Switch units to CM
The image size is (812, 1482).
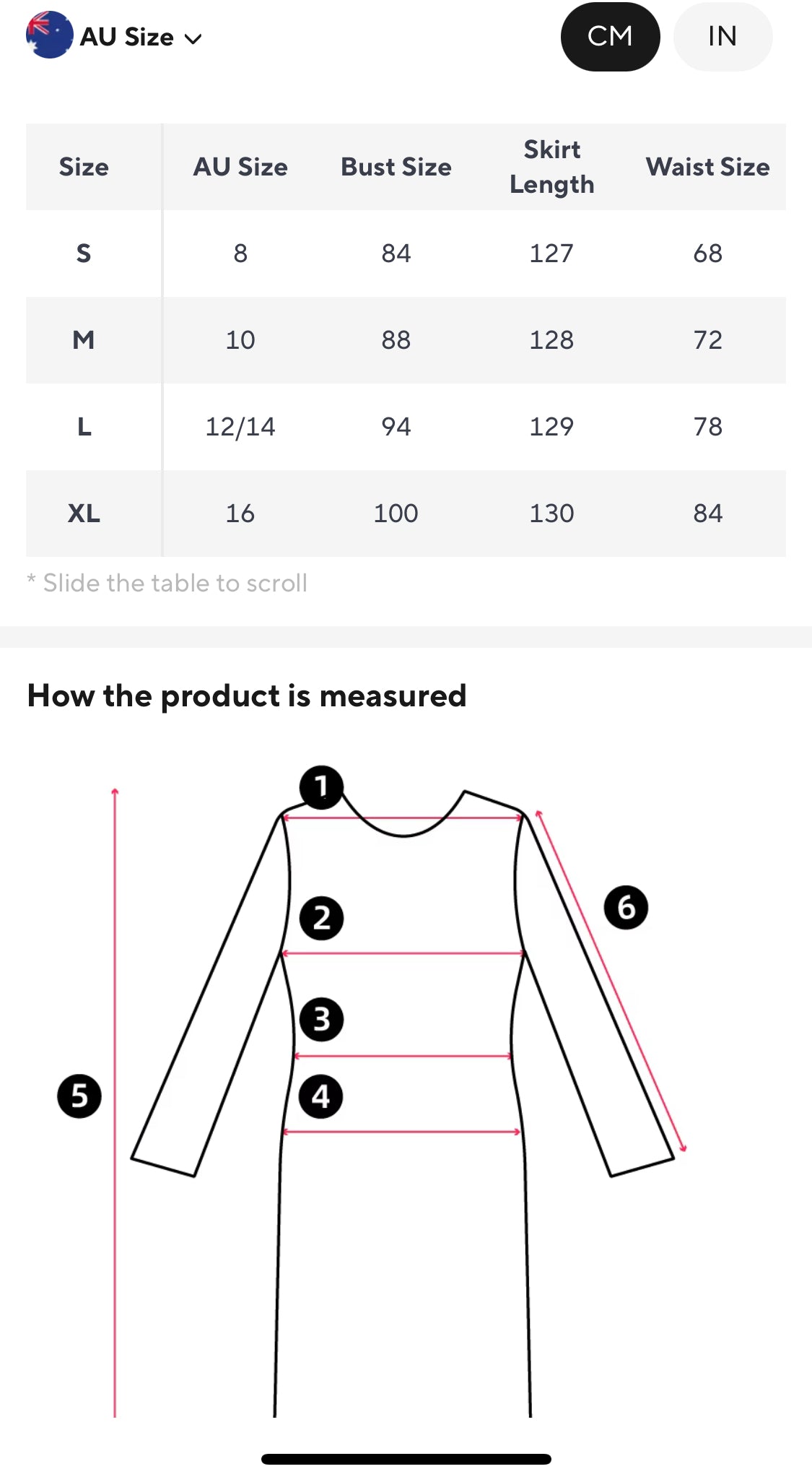click(610, 37)
